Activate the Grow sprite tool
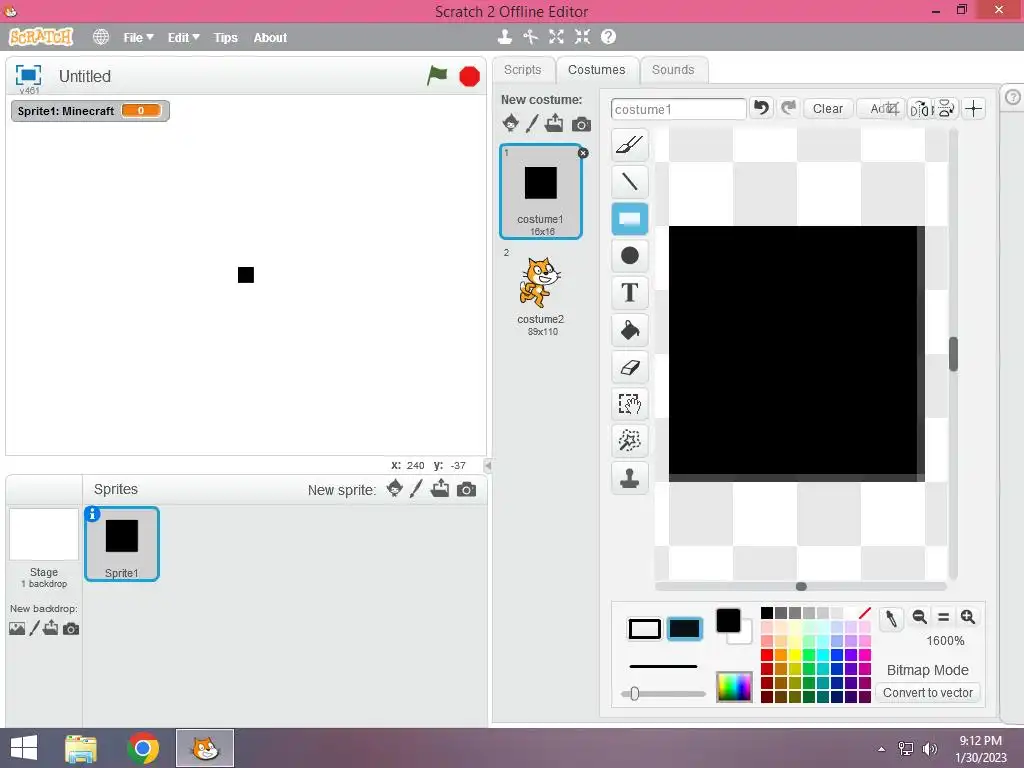The height and width of the screenshot is (768, 1024). (556, 37)
